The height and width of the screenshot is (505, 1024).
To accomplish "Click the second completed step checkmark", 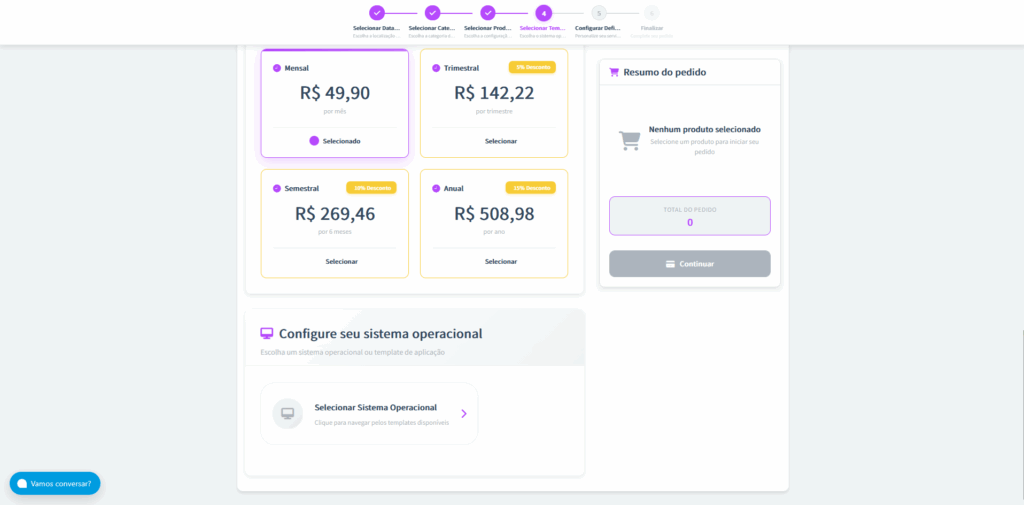I will coord(432,13).
